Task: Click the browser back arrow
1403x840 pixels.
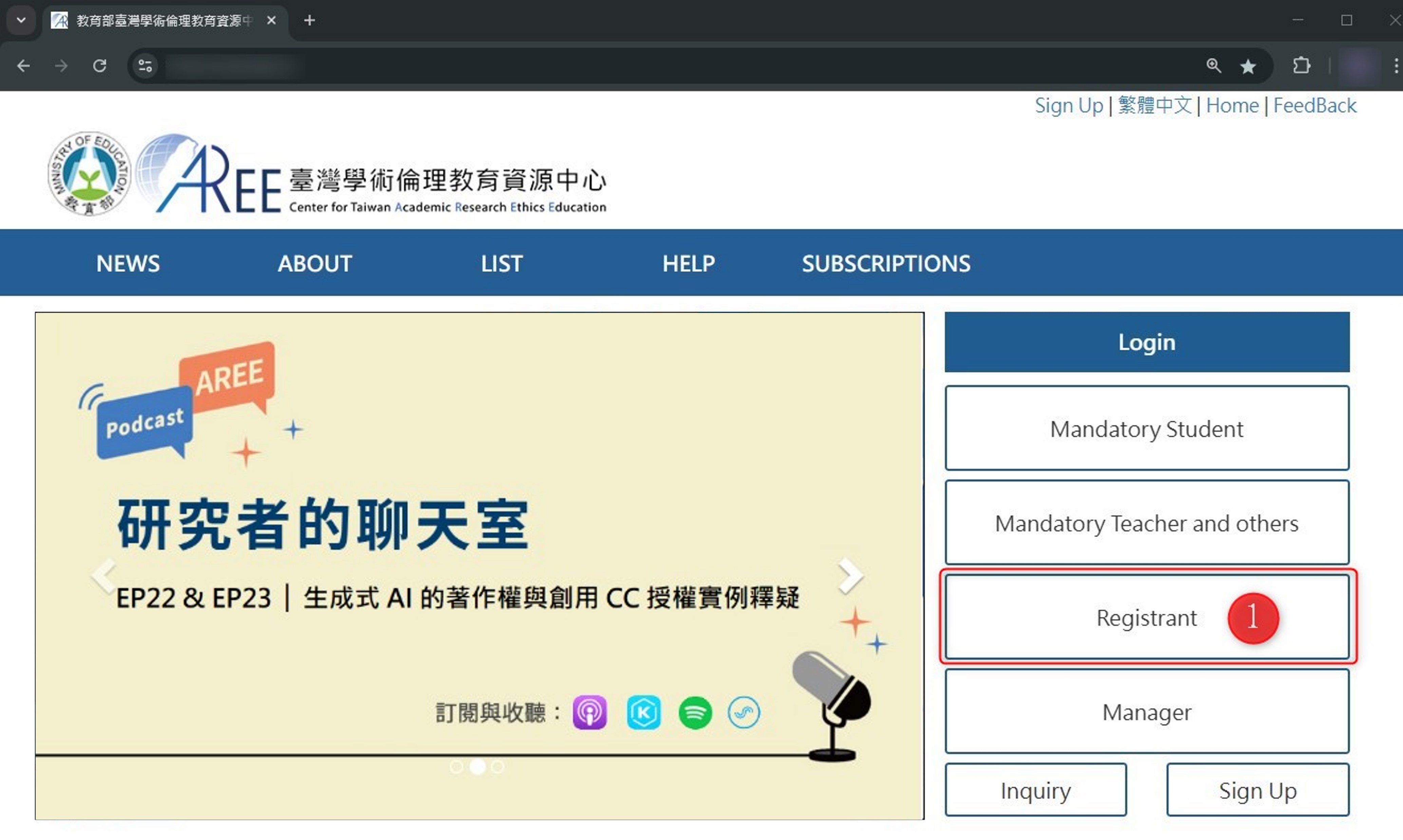Action: (x=23, y=66)
